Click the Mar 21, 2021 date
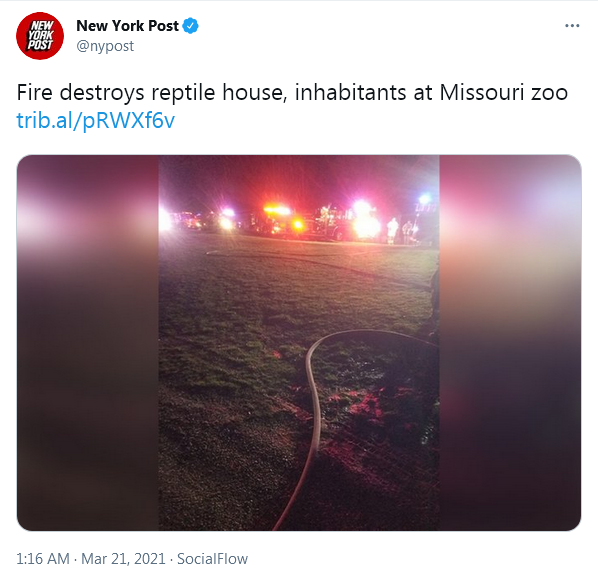 click(123, 559)
